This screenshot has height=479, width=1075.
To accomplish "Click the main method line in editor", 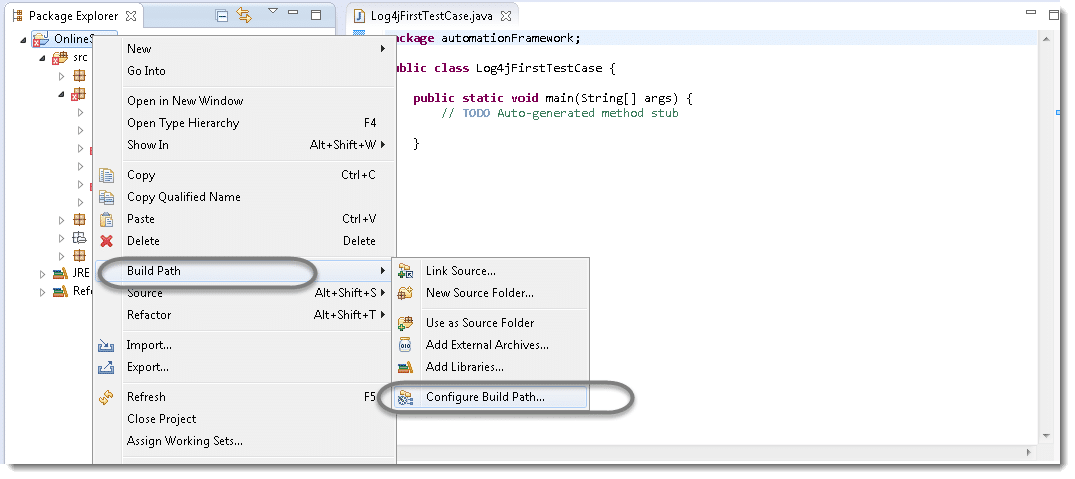I will click(552, 98).
